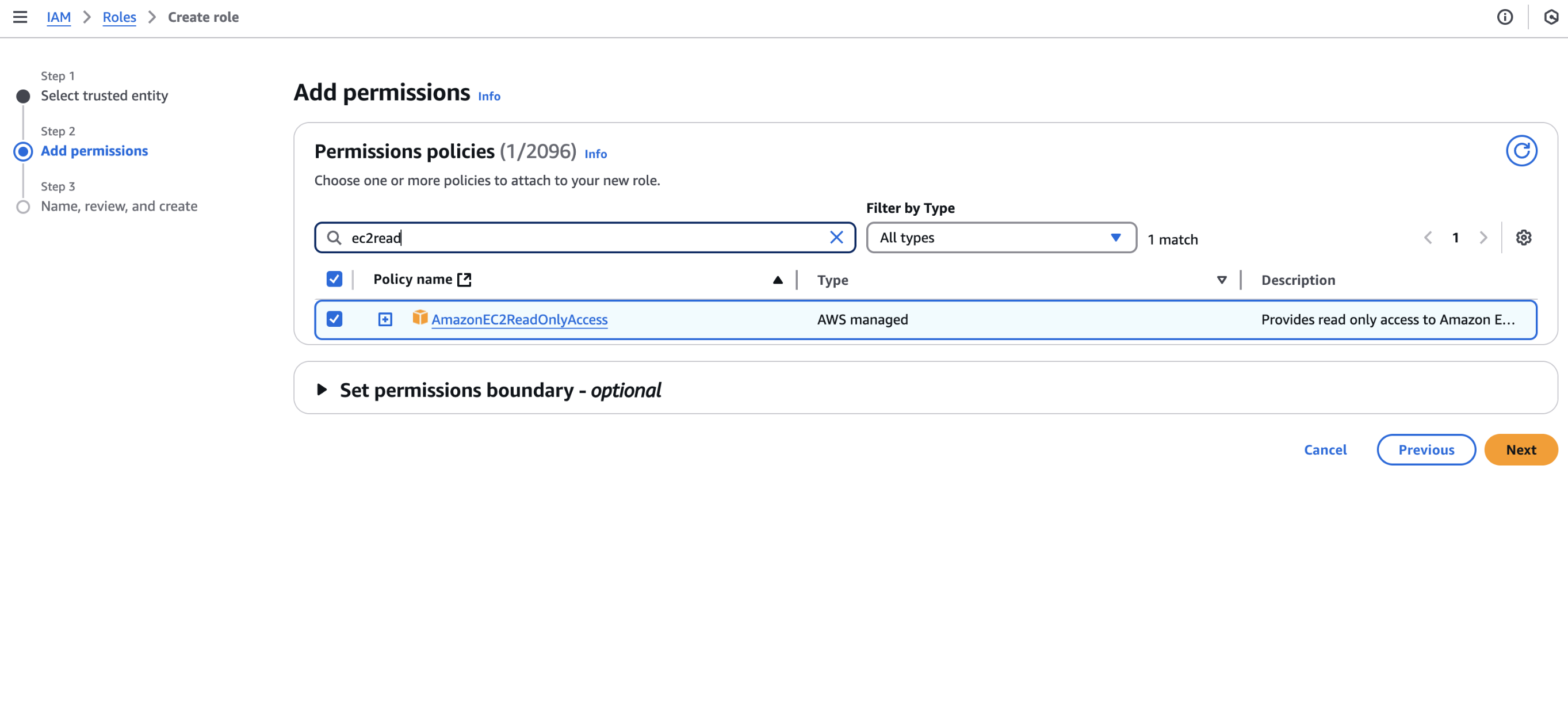Deselect the AmazonEC2ReadOnlyAccess policy checkbox
The height and width of the screenshot is (725, 1568).
(x=334, y=319)
